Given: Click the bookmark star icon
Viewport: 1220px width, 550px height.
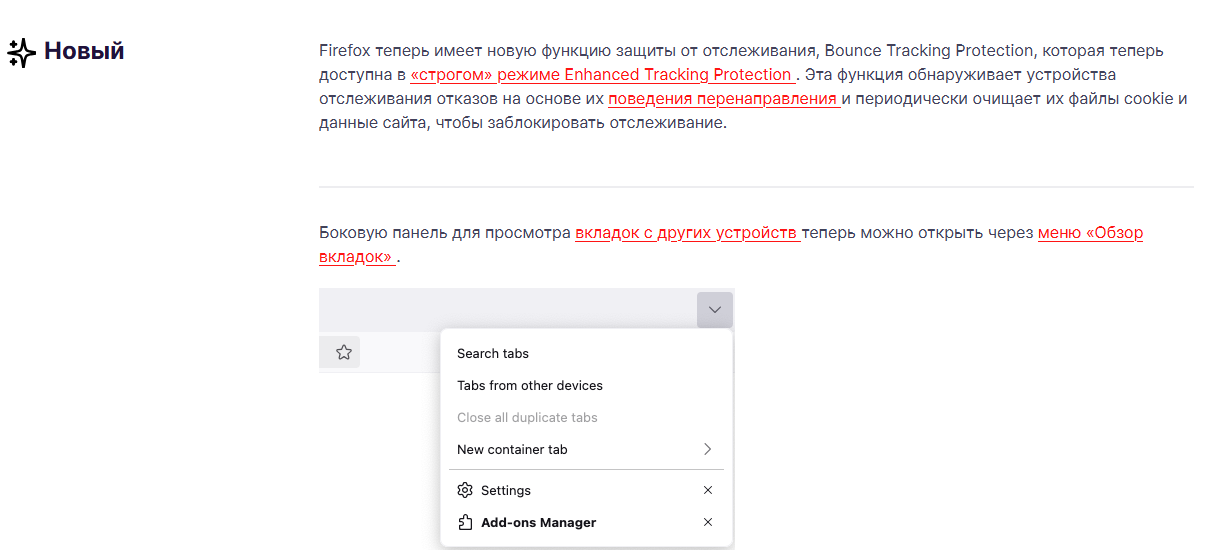Looking at the screenshot, I should click(x=344, y=352).
